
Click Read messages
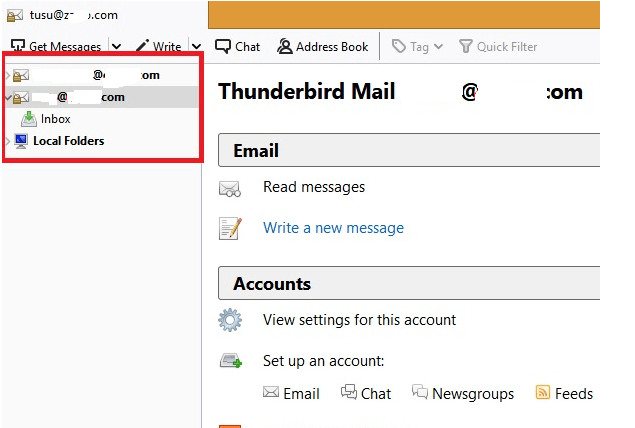314,187
